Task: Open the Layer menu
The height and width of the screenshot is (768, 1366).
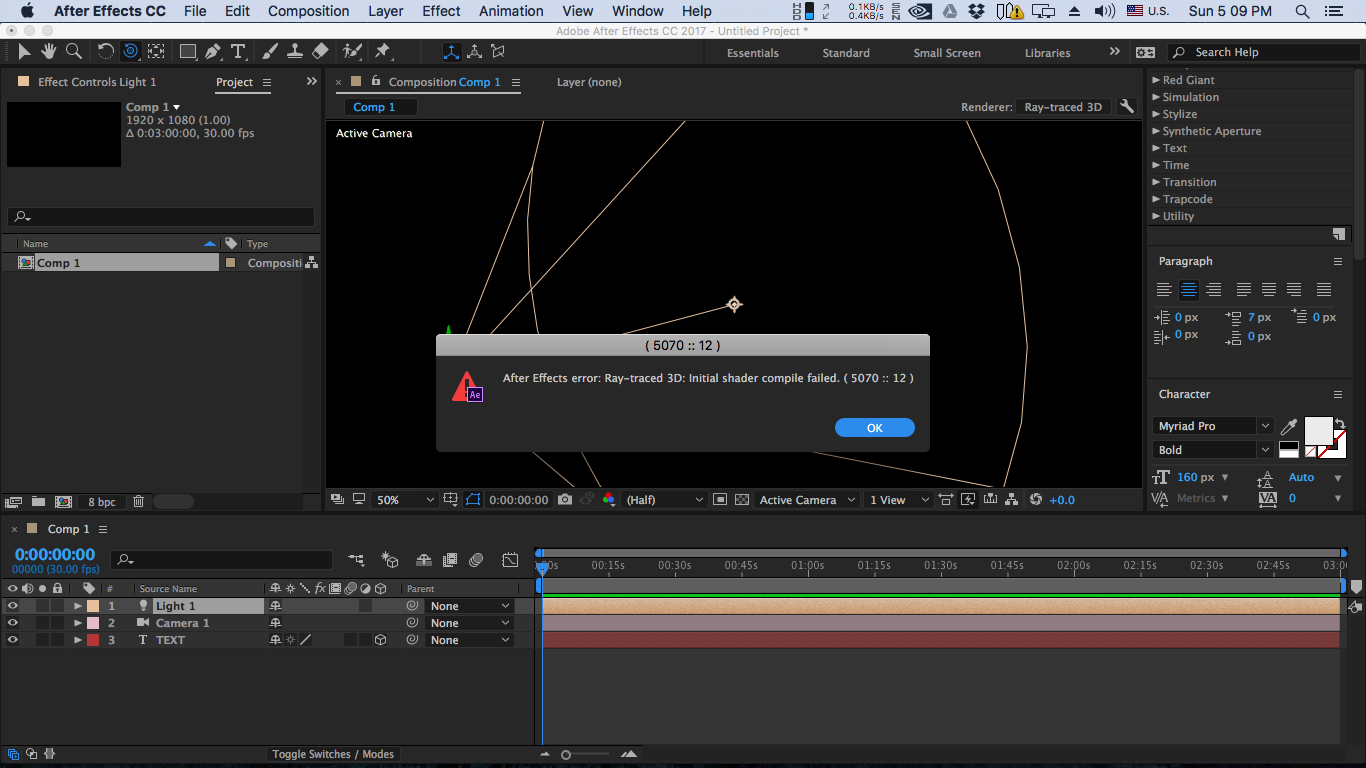Action: 386,11
